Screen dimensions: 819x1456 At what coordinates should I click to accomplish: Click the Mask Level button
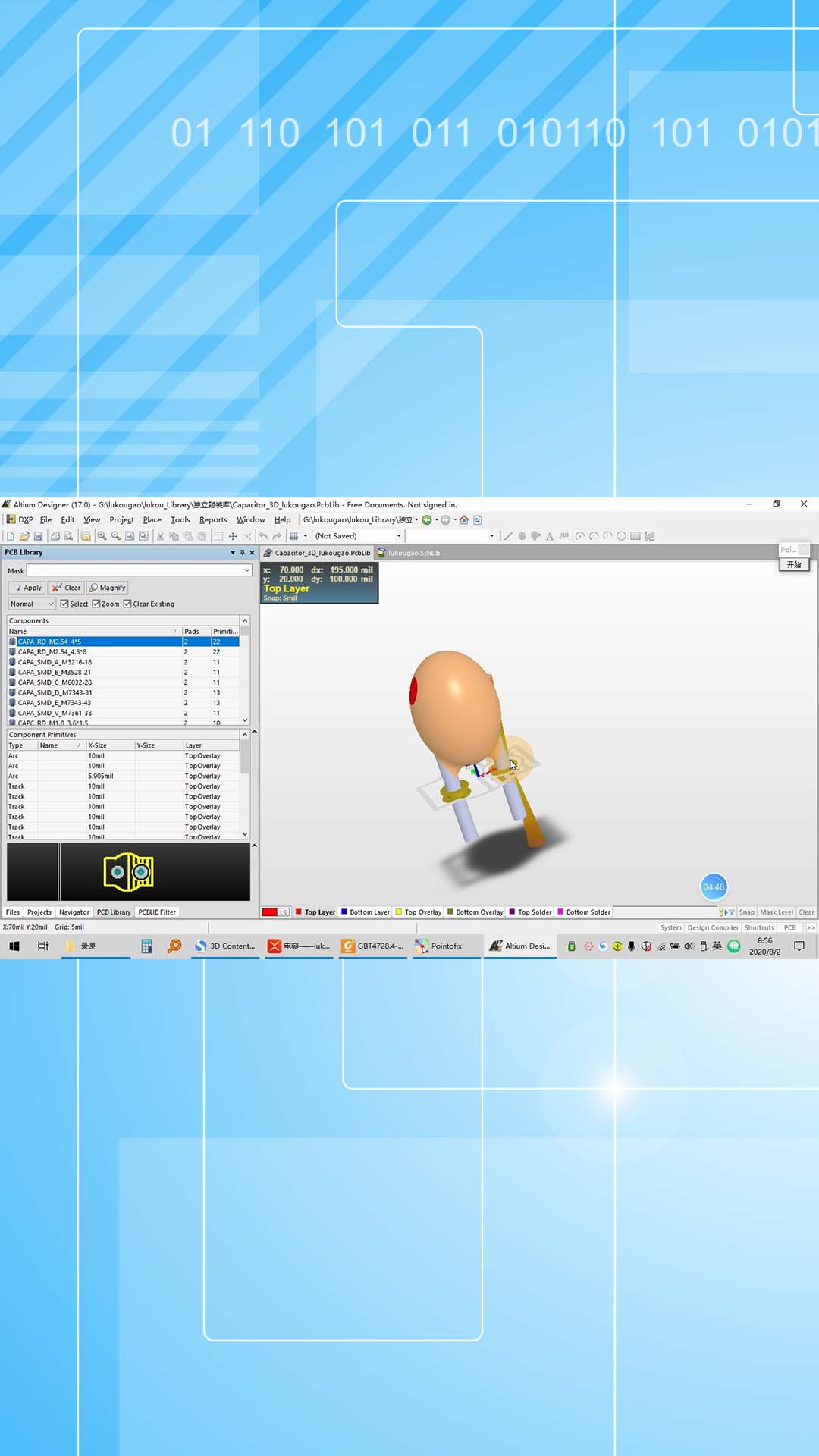click(777, 912)
